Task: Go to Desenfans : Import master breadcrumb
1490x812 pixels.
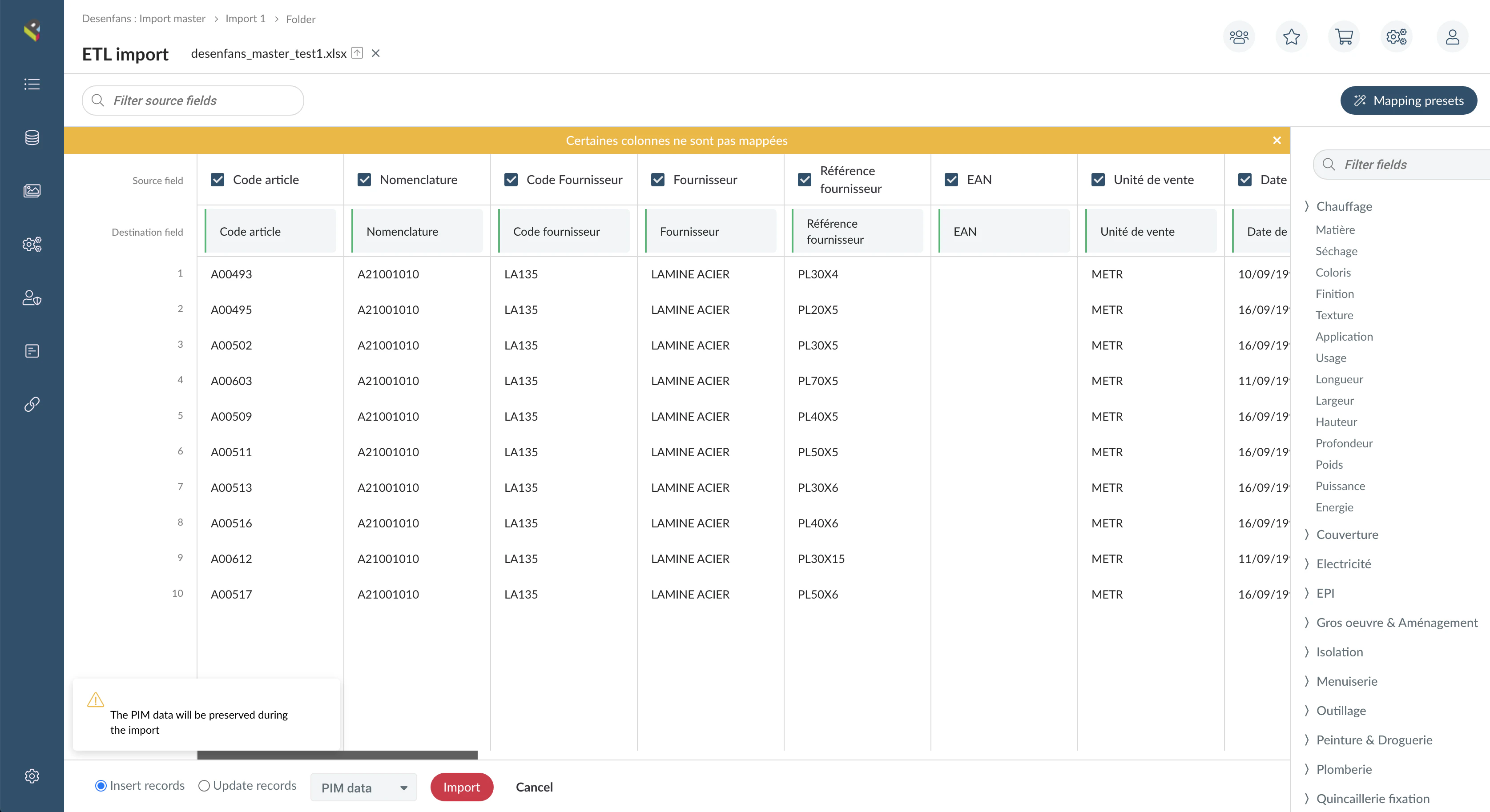Action: (144, 19)
